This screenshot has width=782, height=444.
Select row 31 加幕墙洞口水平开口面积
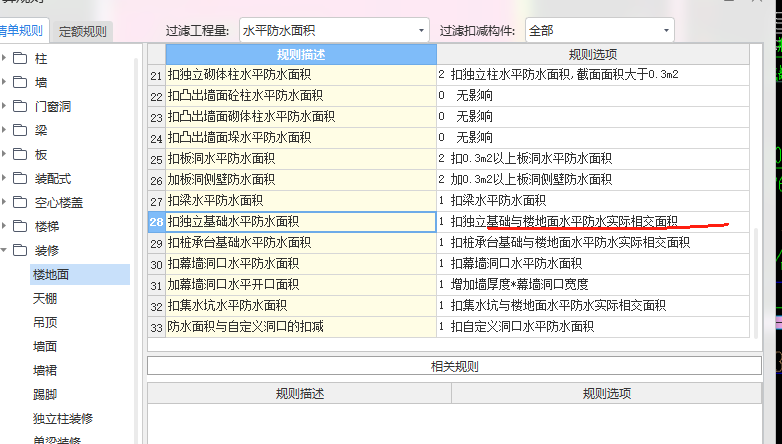click(x=301, y=284)
